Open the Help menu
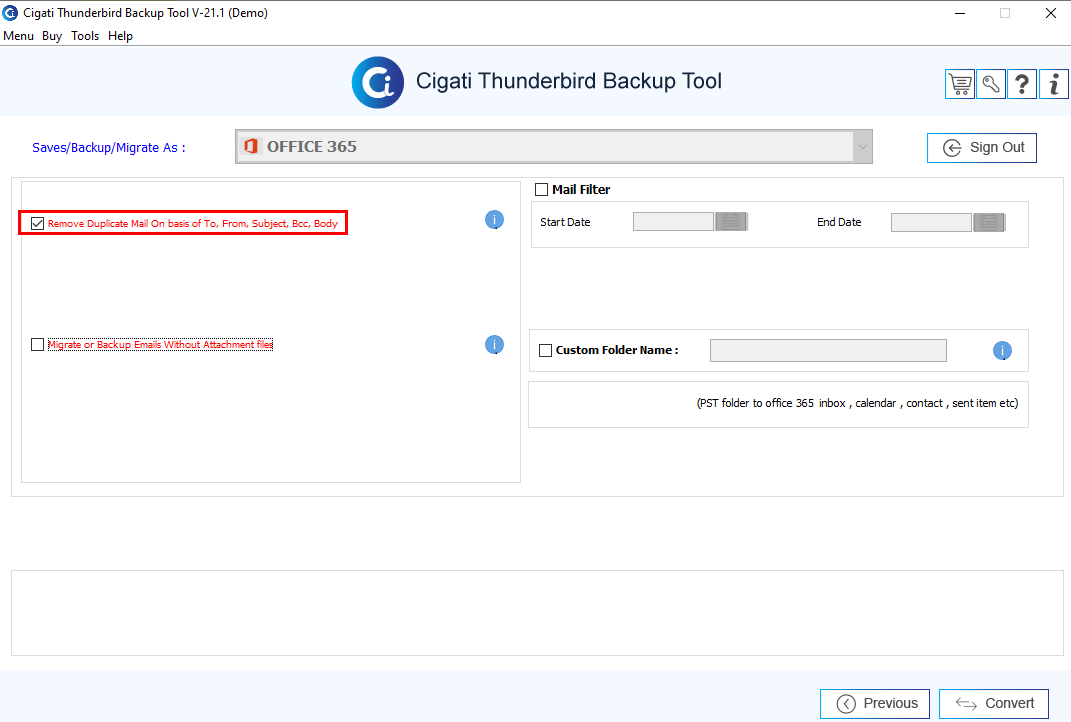Screen dimensions: 1071x722 120,36
